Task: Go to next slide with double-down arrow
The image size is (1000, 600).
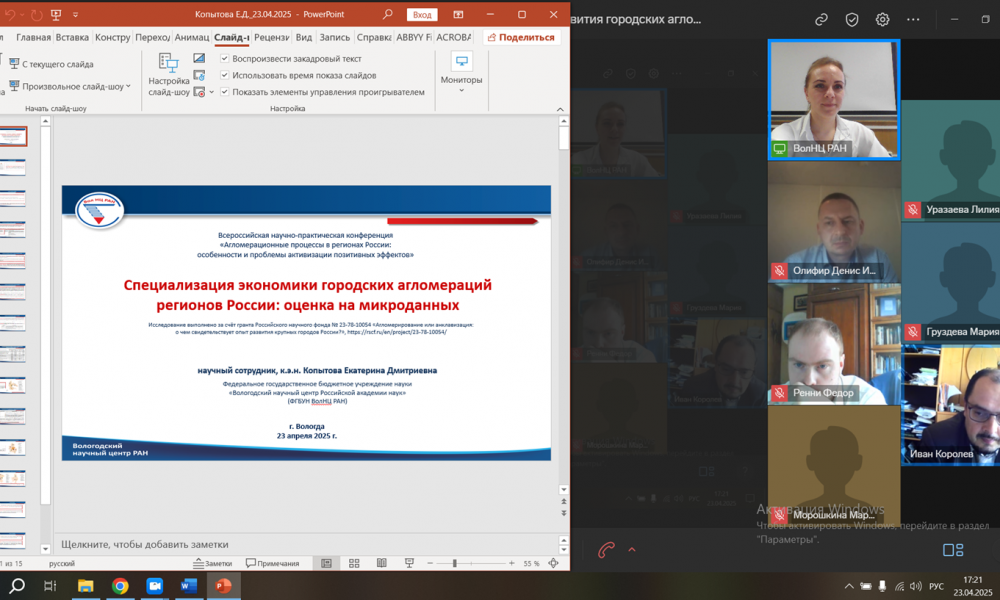Action: pos(564,513)
